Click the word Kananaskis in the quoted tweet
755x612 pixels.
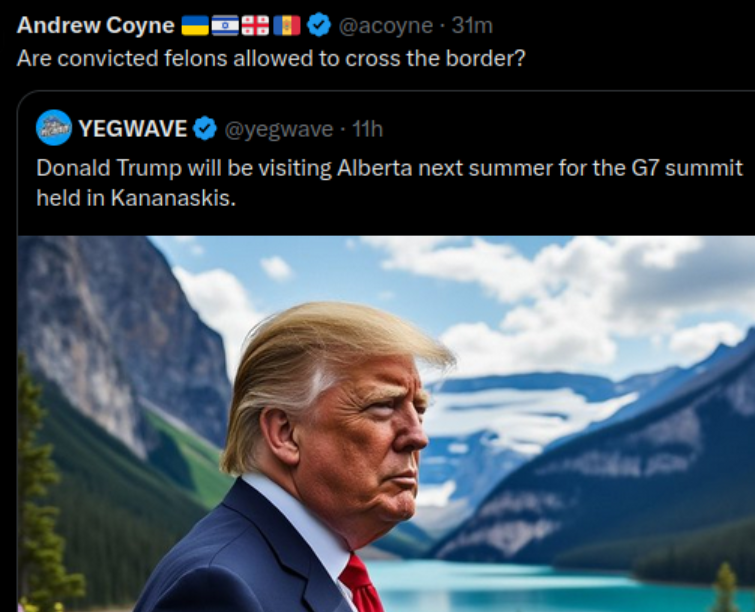(x=173, y=197)
